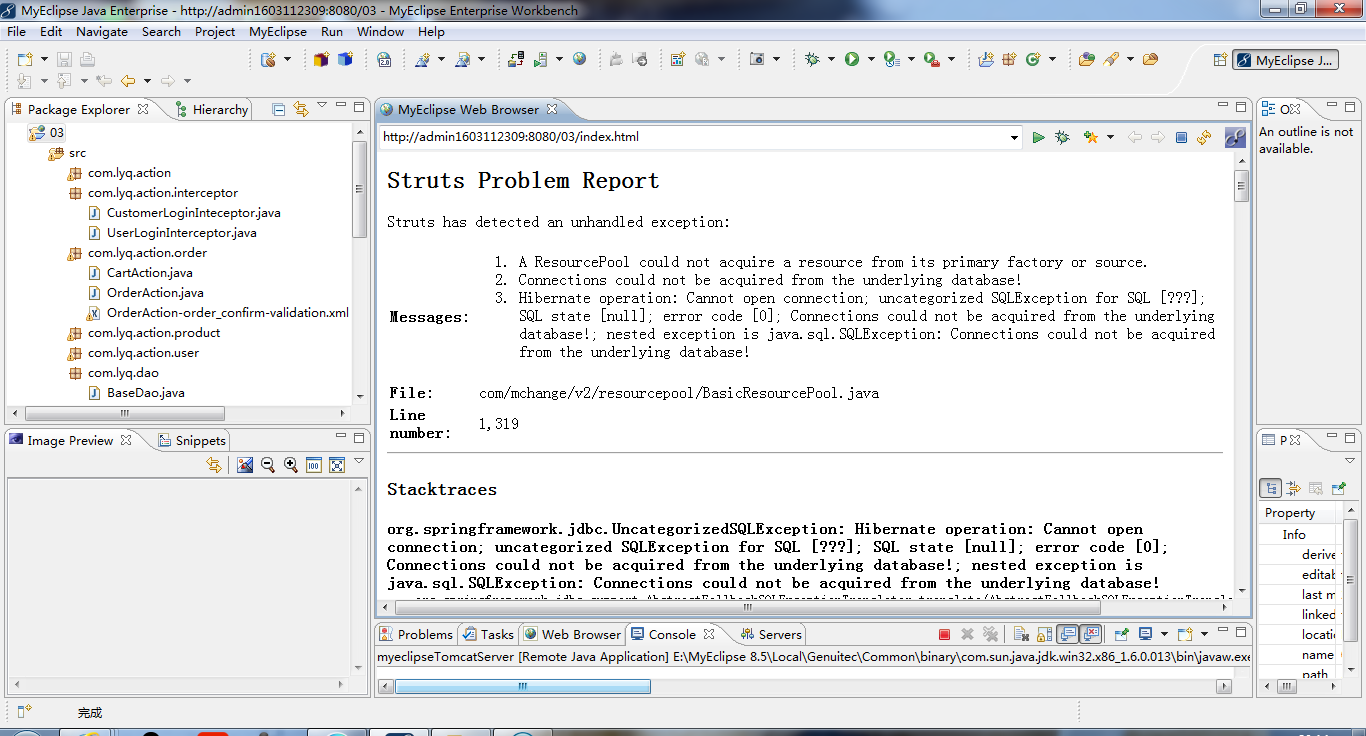Select the com.lyq.dao package
Viewport: 1366px width, 736px height.
[x=113, y=372]
